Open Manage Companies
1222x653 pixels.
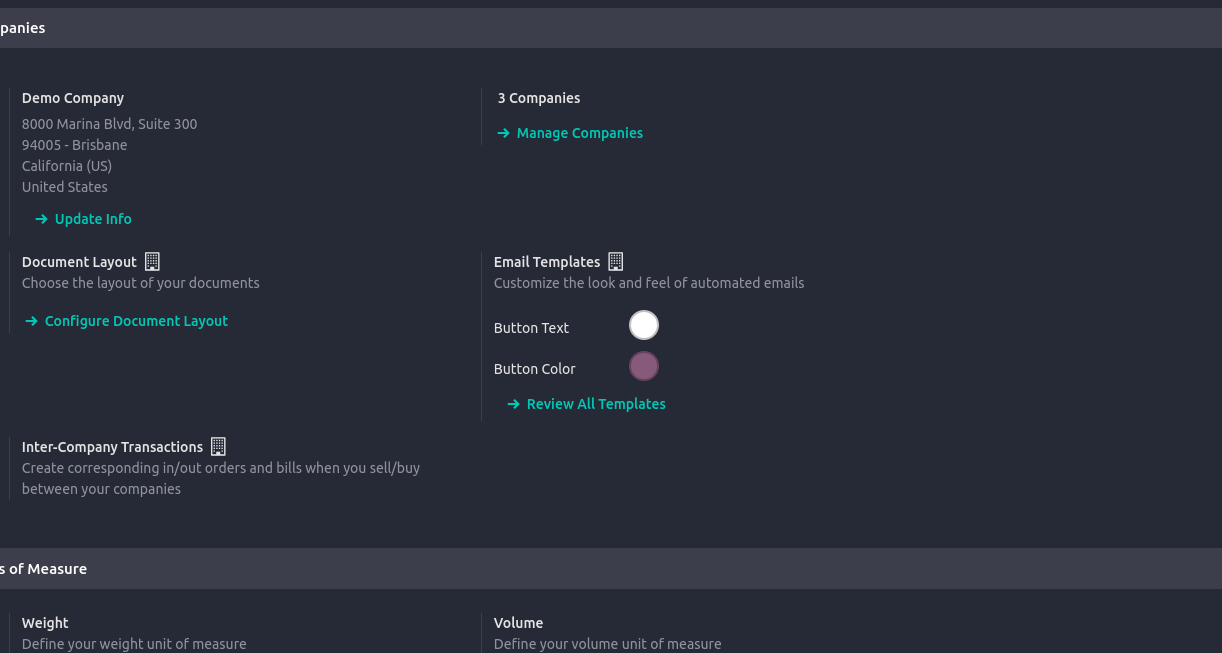click(x=579, y=133)
